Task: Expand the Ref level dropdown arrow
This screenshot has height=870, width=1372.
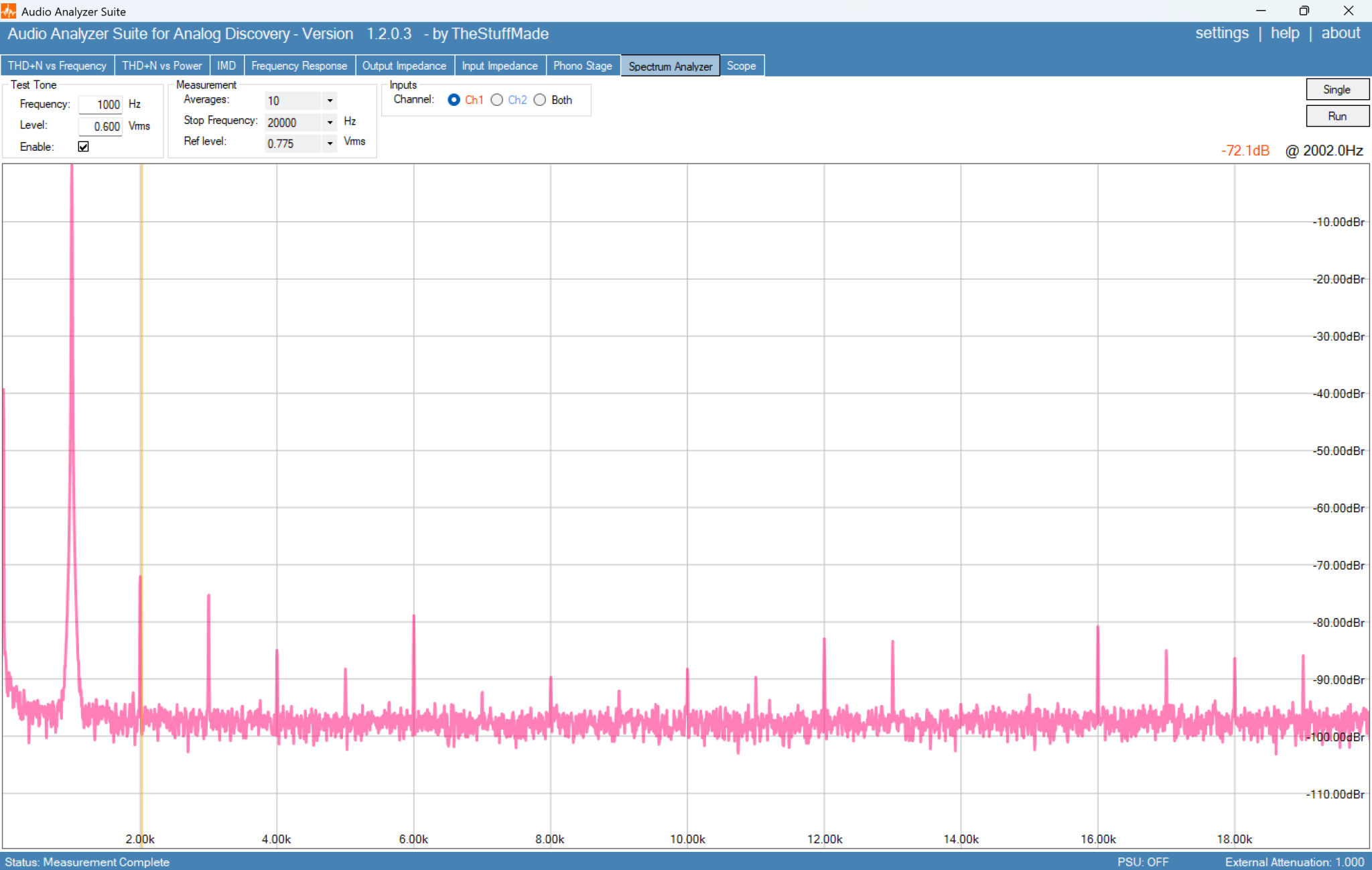Action: coord(330,143)
